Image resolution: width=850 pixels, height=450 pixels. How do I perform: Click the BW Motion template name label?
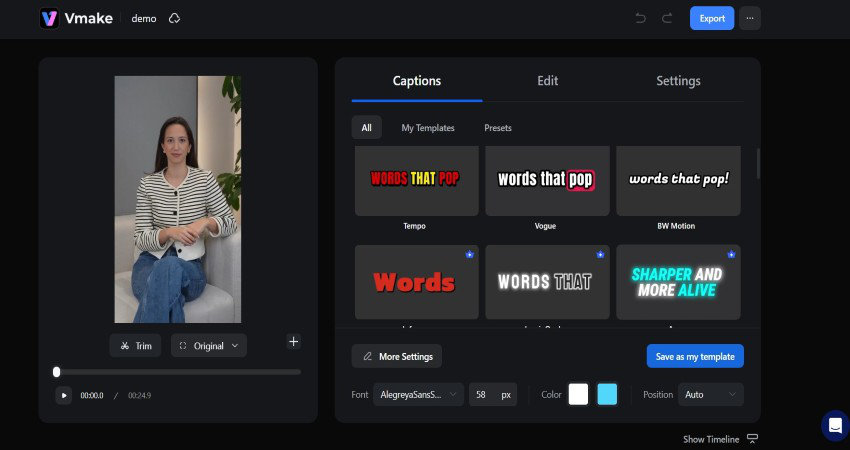tap(676, 226)
